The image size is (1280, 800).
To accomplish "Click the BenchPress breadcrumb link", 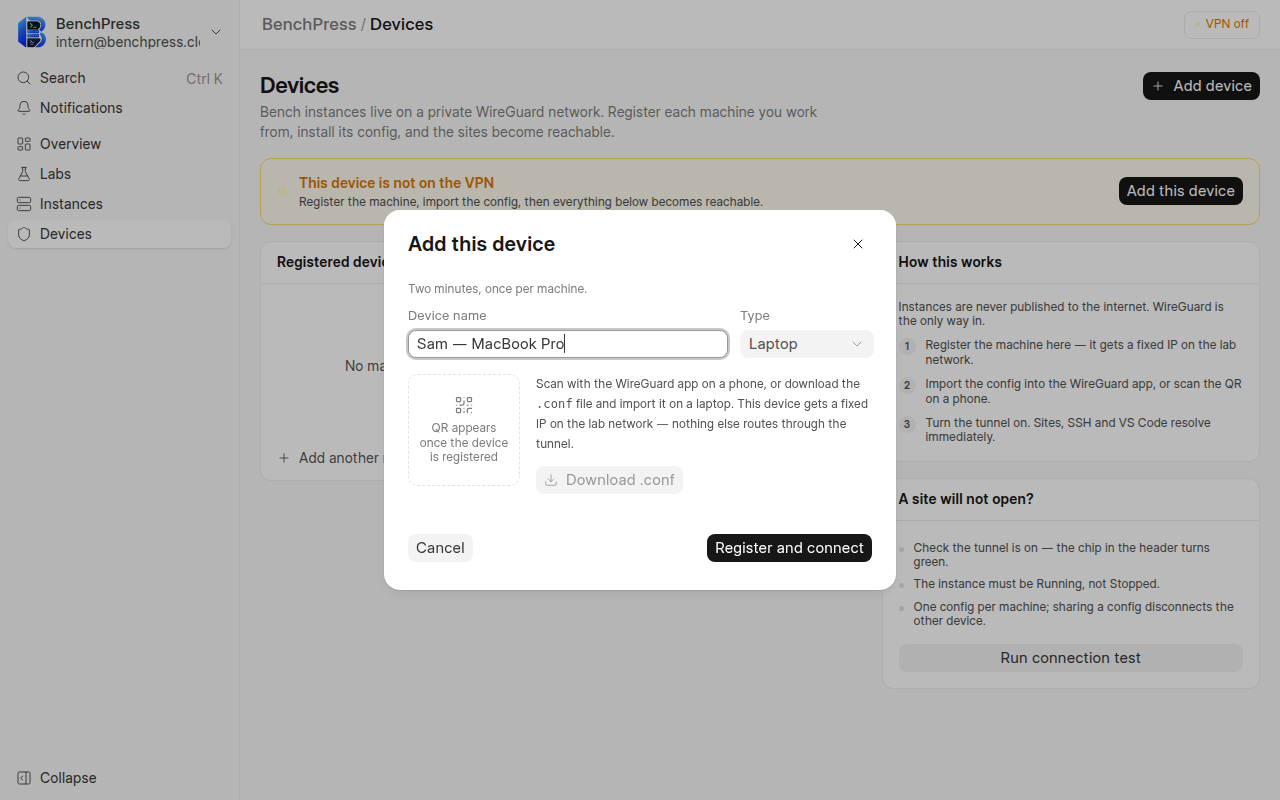I will click(x=309, y=24).
